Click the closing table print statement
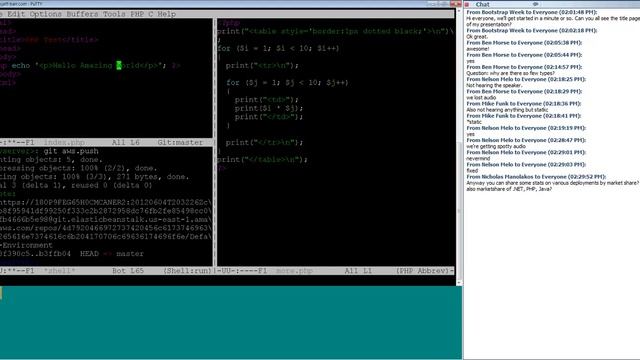This screenshot has width=640, height=360. coord(262,160)
